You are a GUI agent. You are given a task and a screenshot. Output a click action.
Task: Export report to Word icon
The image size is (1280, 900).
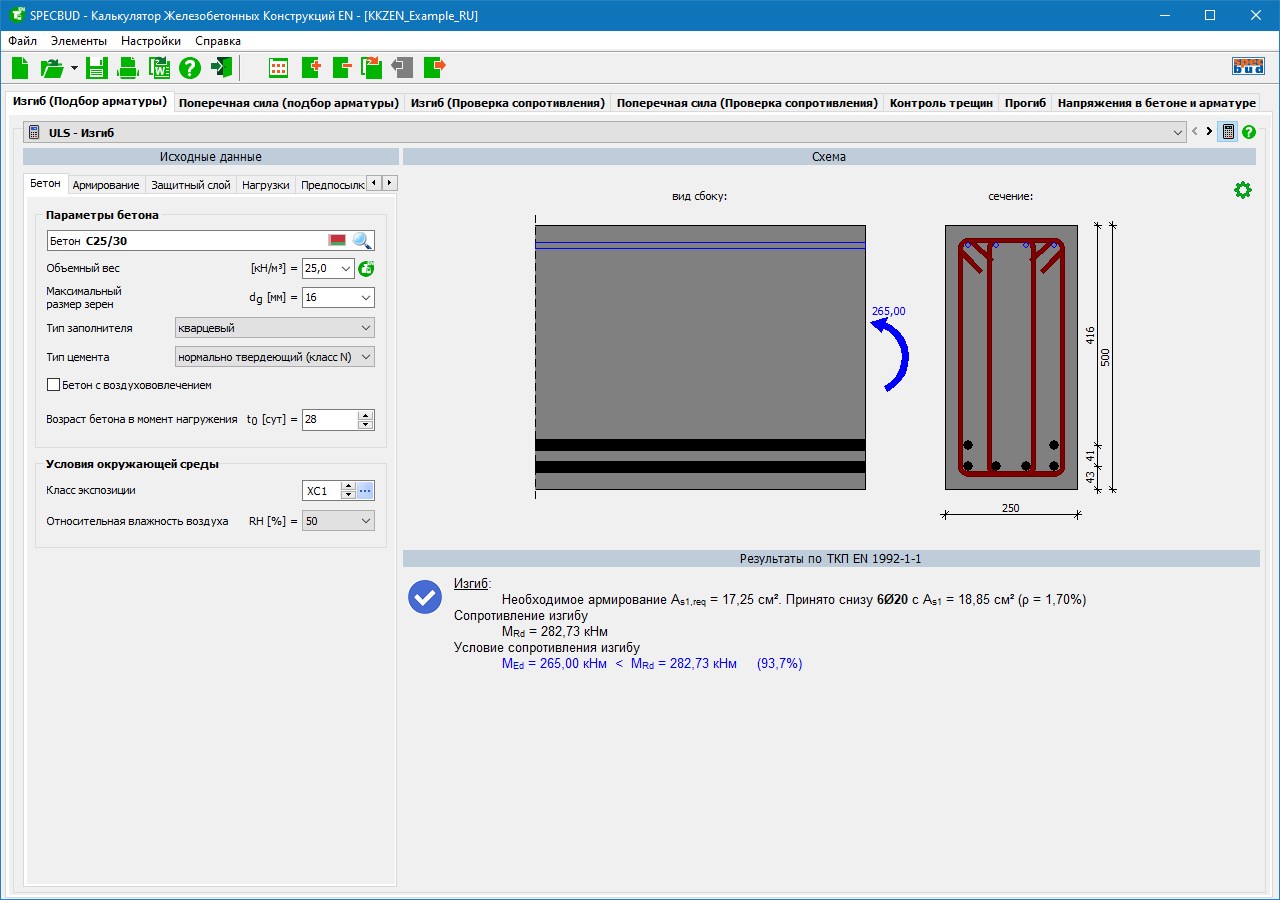[x=159, y=68]
